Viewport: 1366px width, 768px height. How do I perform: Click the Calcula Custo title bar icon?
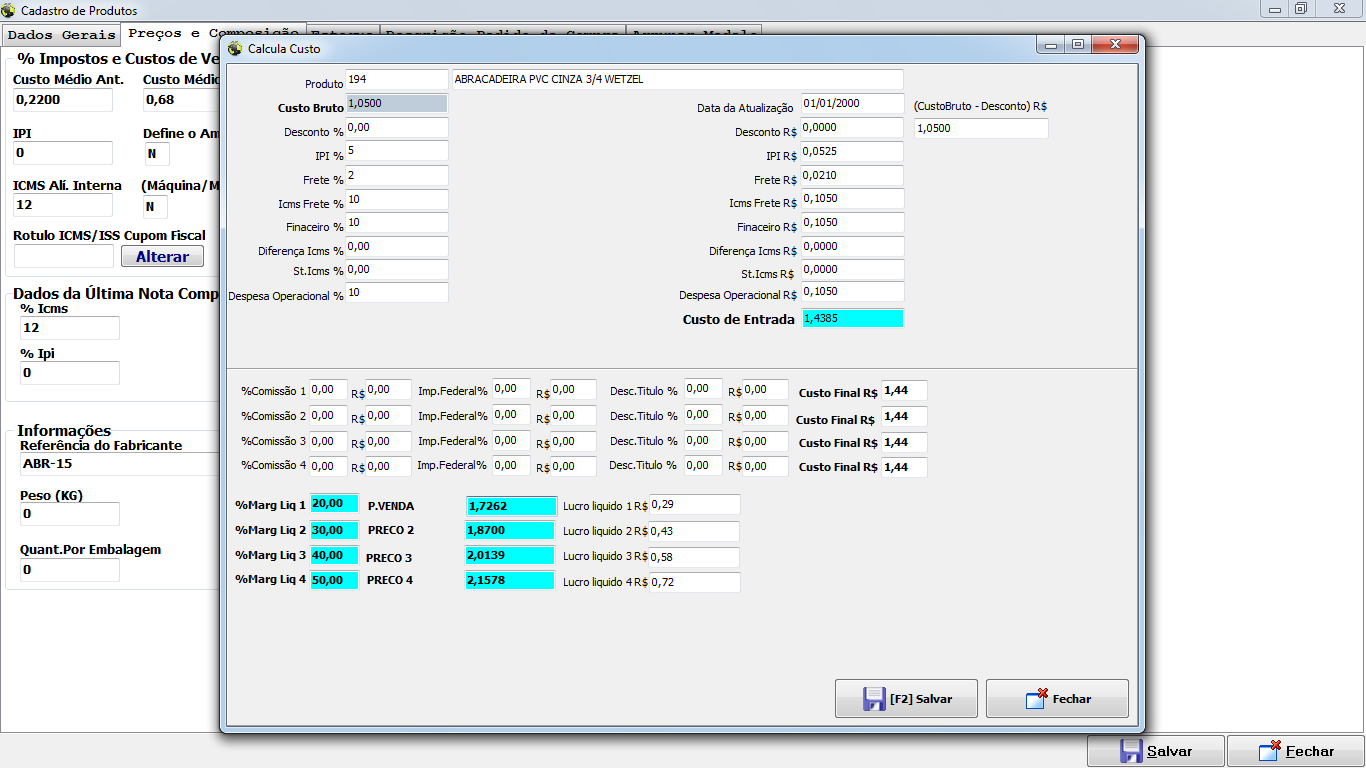pyautogui.click(x=235, y=48)
